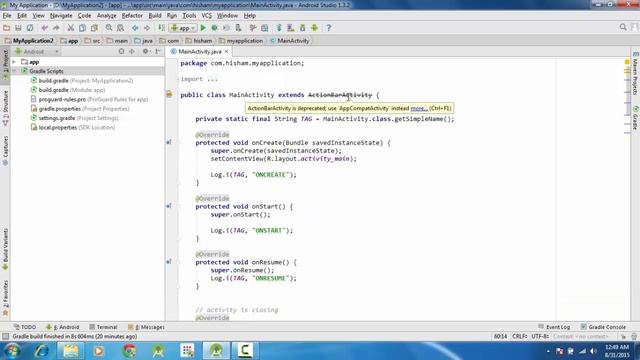The image size is (640, 360).
Task: Open the Build menu
Action: 155,16
